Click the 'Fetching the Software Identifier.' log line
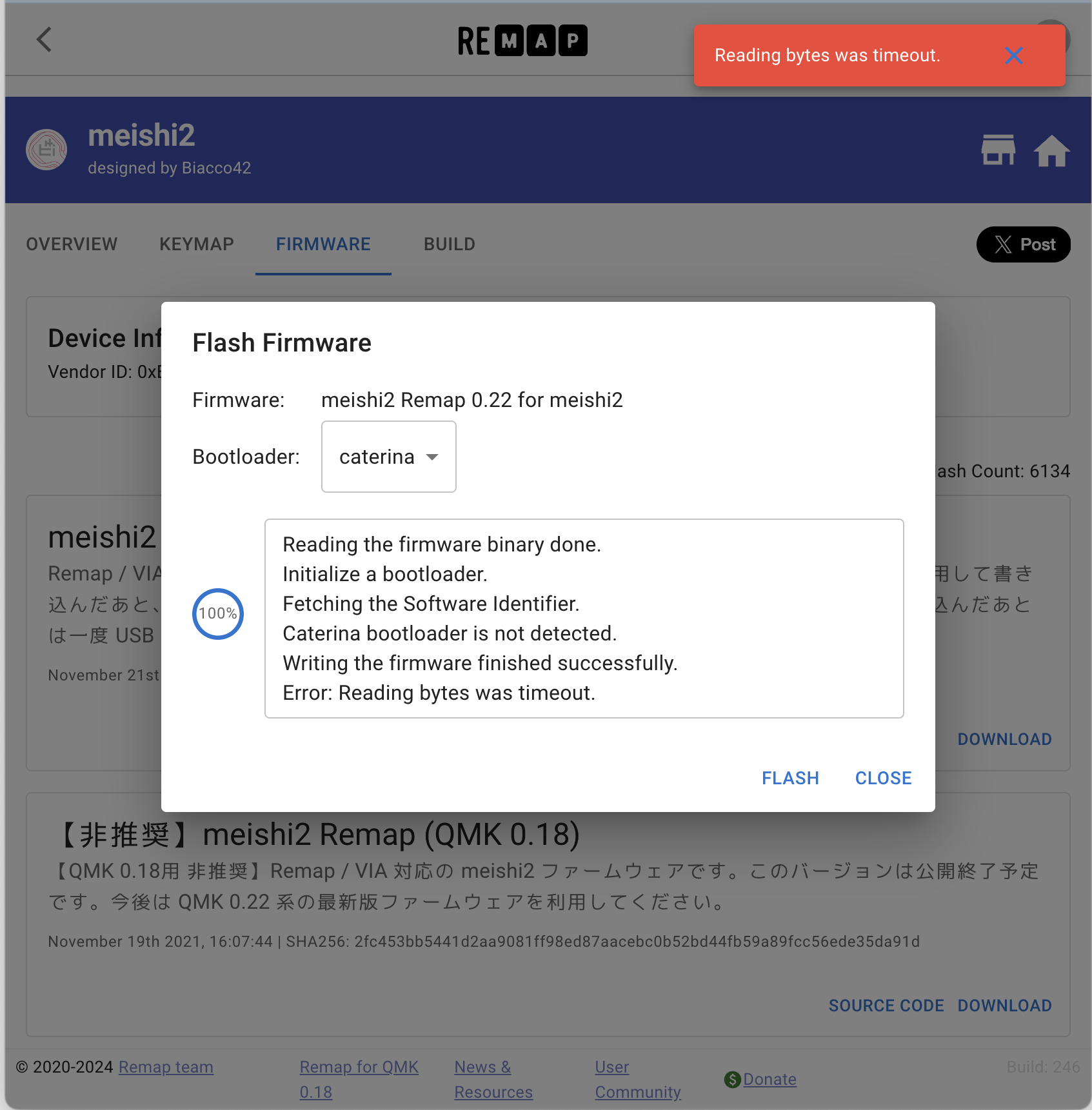 pos(431,604)
